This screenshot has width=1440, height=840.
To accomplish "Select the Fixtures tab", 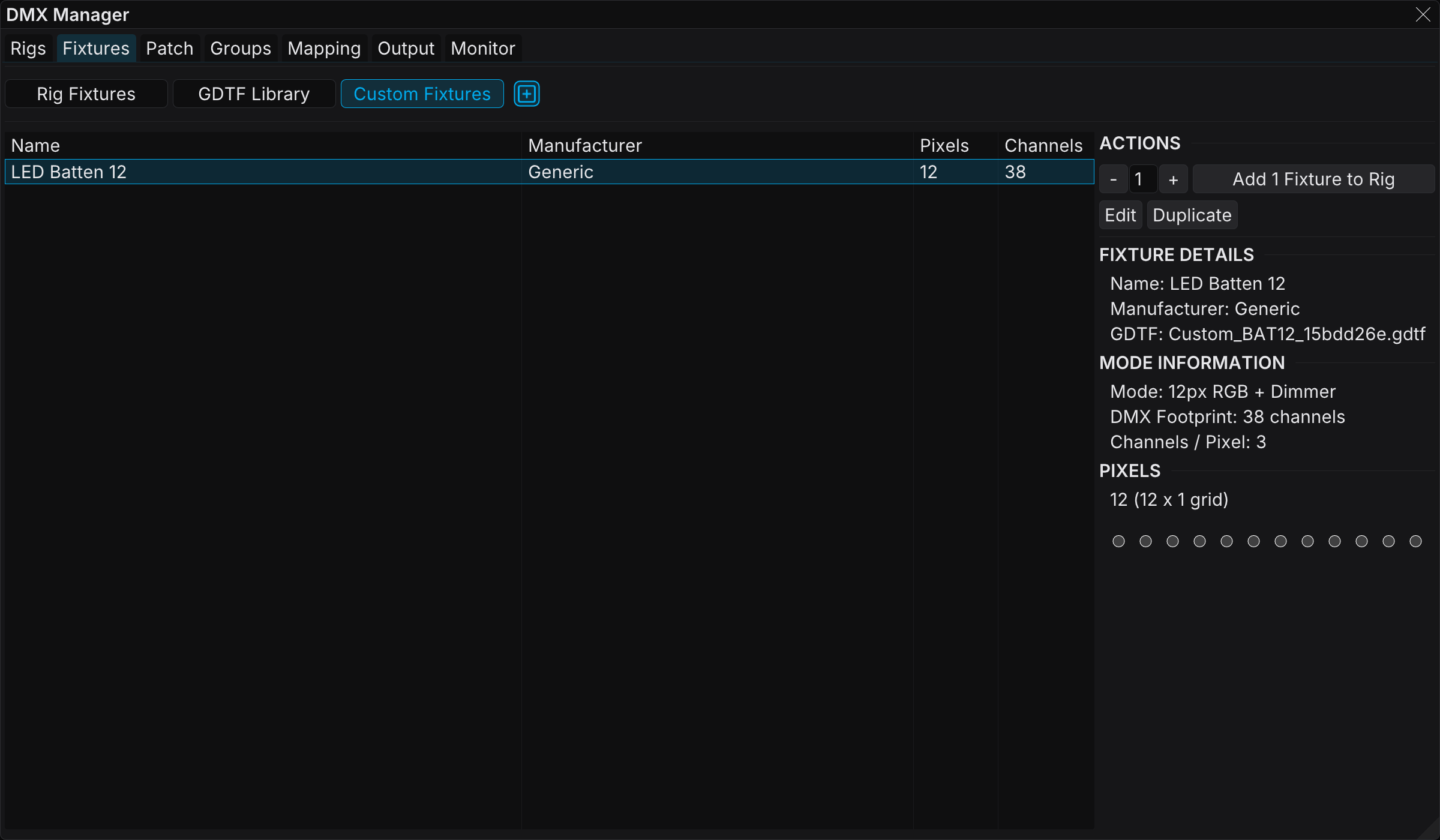I will pyautogui.click(x=96, y=49).
